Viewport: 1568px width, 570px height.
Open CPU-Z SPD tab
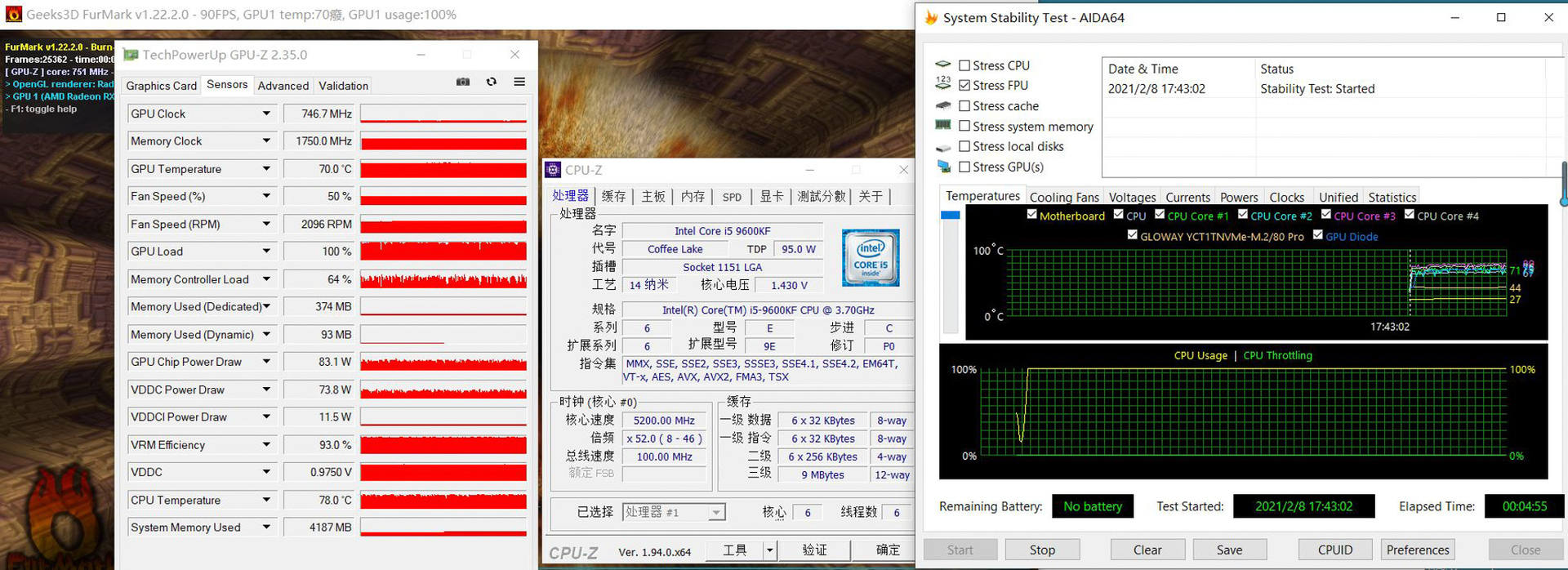pyautogui.click(x=732, y=197)
